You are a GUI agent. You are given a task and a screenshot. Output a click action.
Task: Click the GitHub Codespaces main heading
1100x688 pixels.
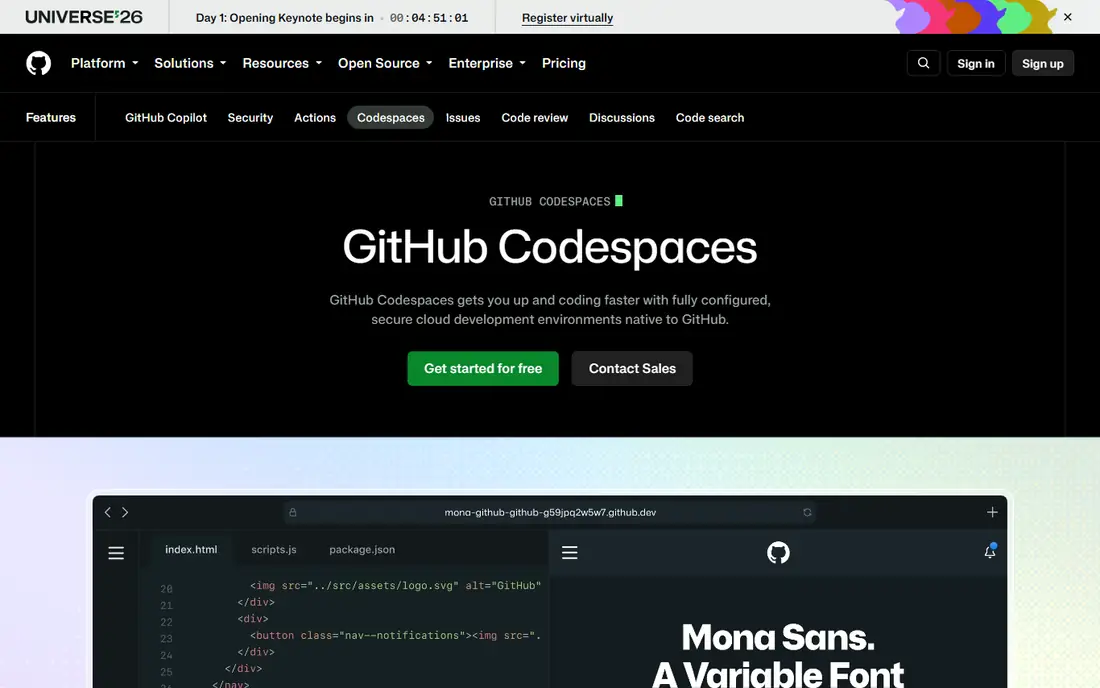[x=550, y=247]
